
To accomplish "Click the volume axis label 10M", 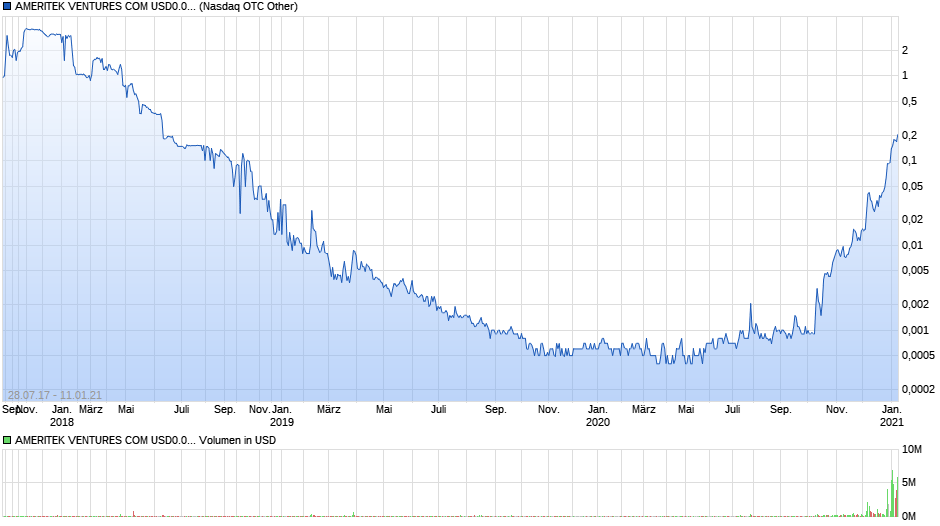I will click(x=912, y=449).
